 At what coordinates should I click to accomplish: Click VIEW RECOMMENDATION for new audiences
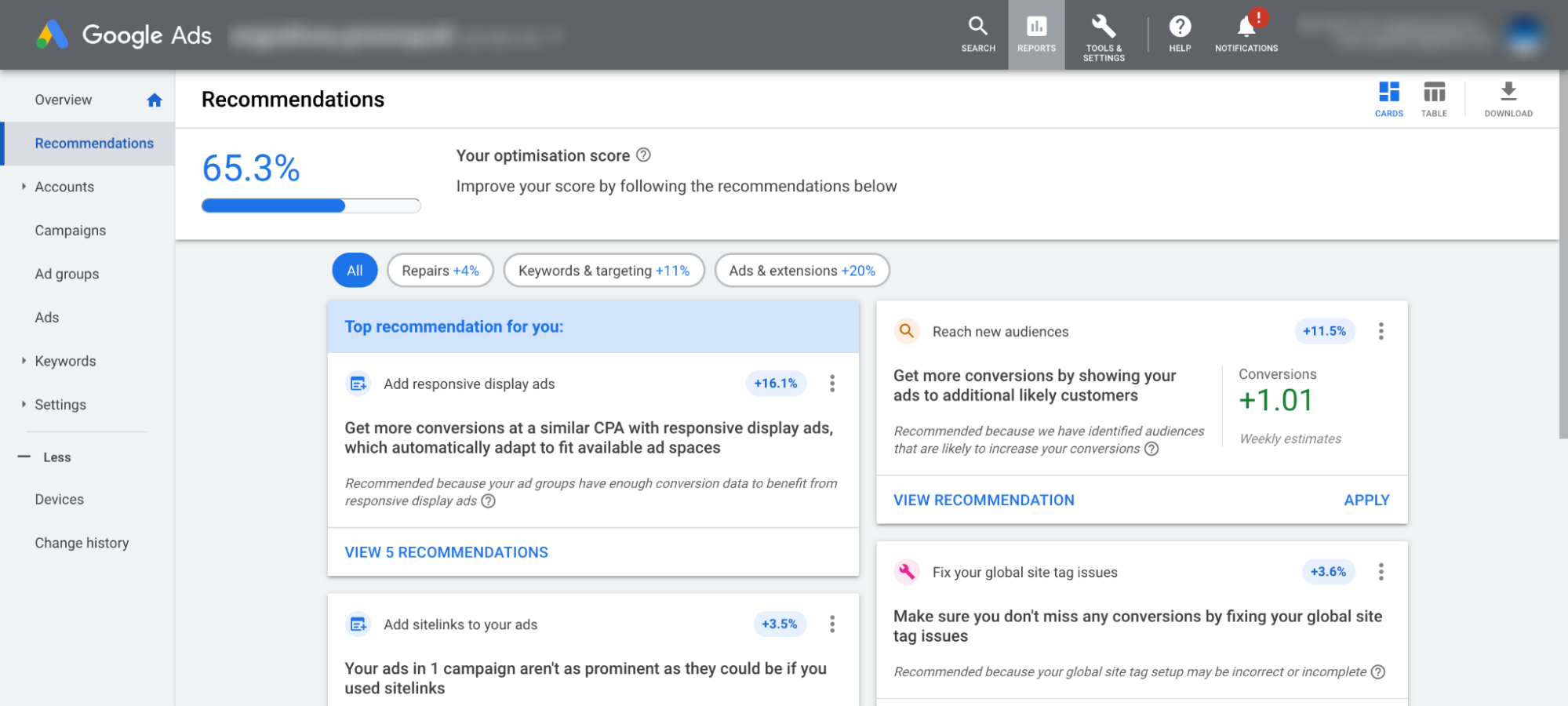984,500
